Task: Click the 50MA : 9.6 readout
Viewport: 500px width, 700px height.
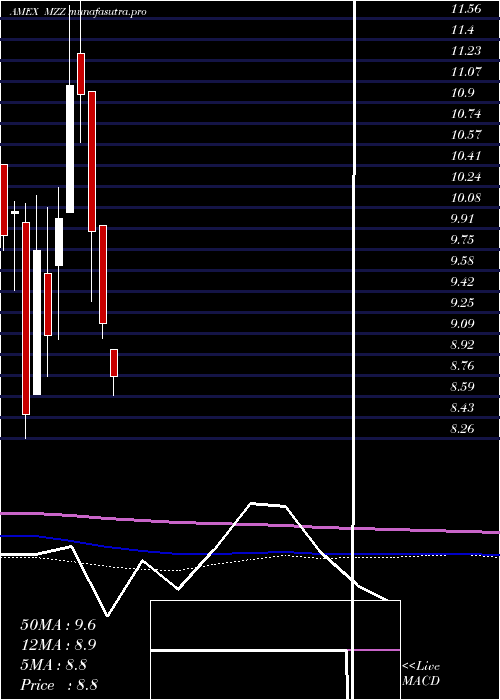Action: [x=58, y=625]
